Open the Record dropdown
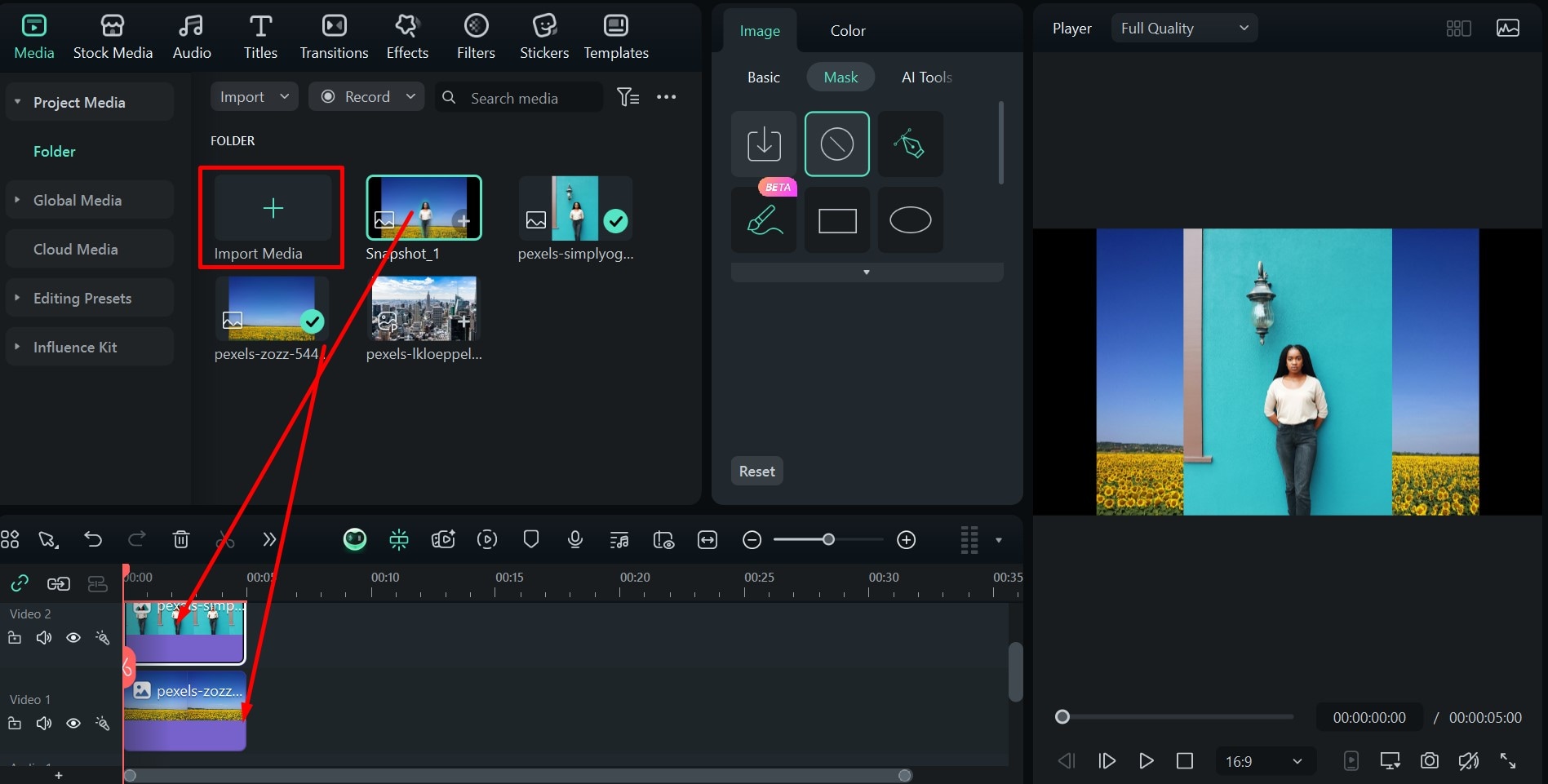This screenshot has width=1548, height=784. [366, 96]
